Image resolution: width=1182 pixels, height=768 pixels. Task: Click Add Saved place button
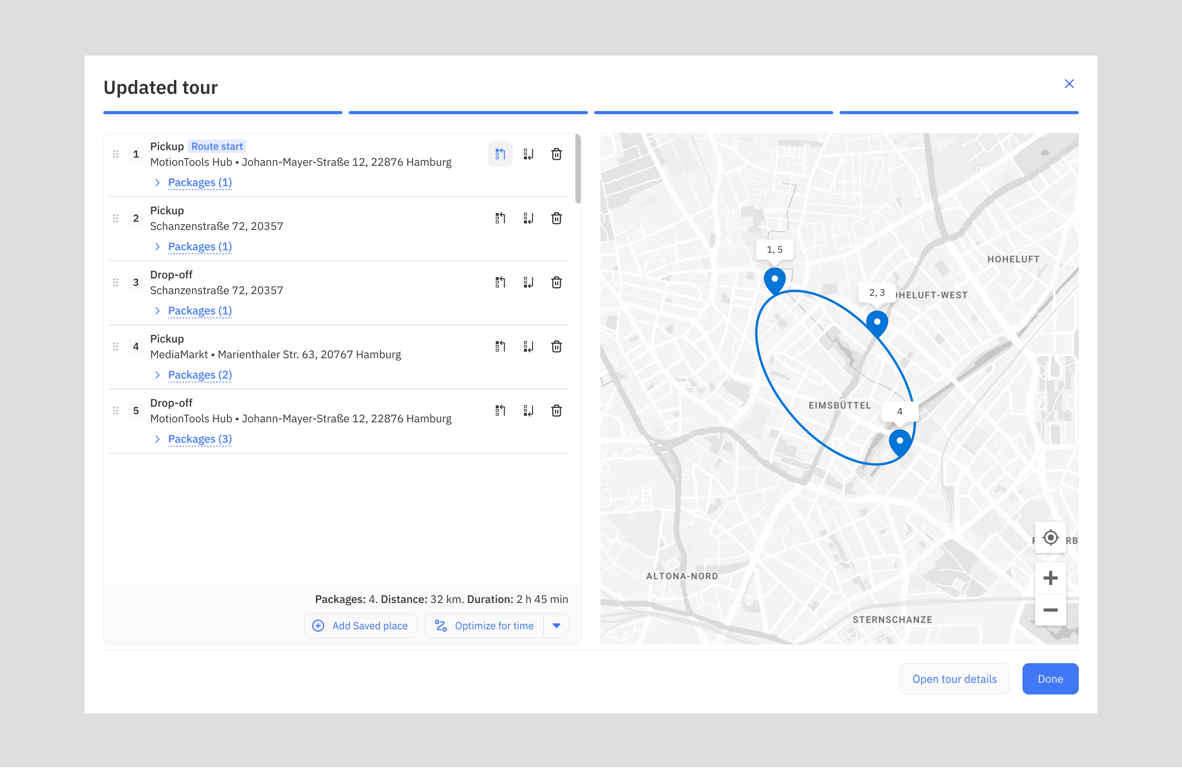[x=360, y=626]
